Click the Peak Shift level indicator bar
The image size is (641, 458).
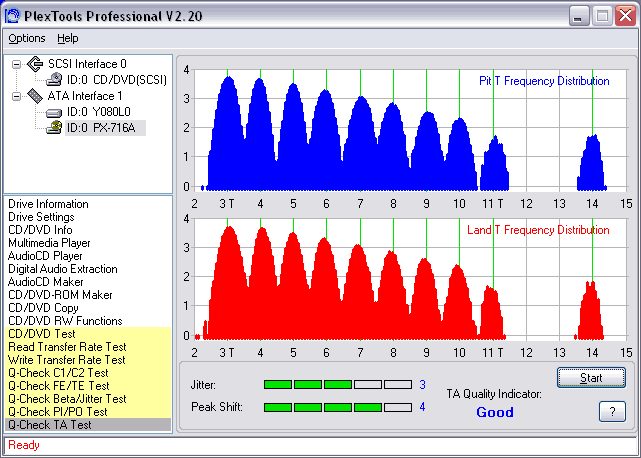[338, 407]
